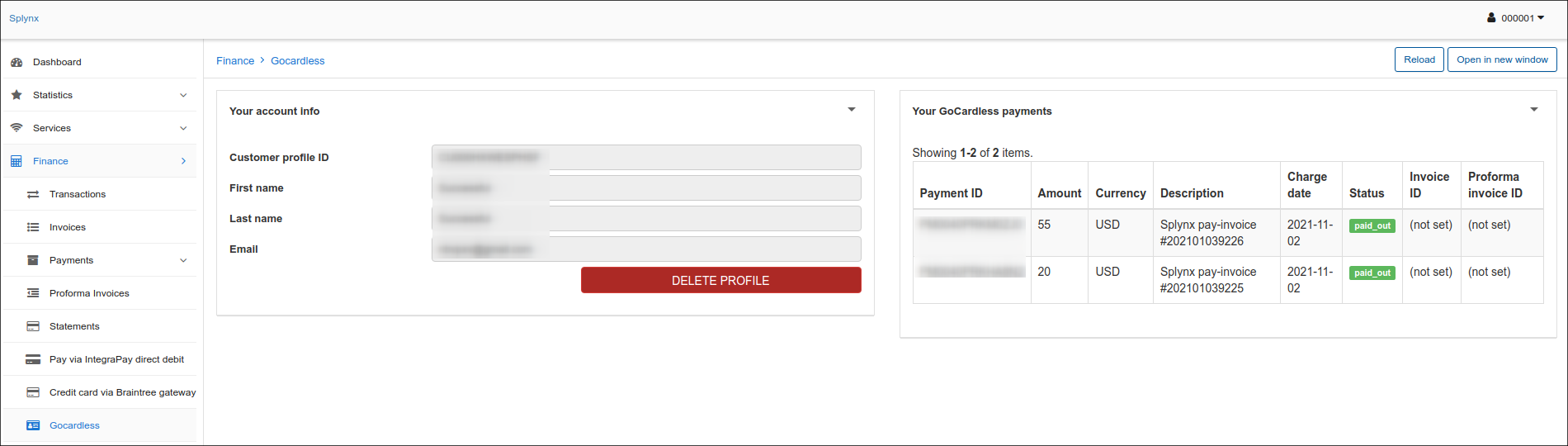The width and height of the screenshot is (1568, 446).
Task: Collapse the Your GoCardless payments panel
Action: [1534, 110]
